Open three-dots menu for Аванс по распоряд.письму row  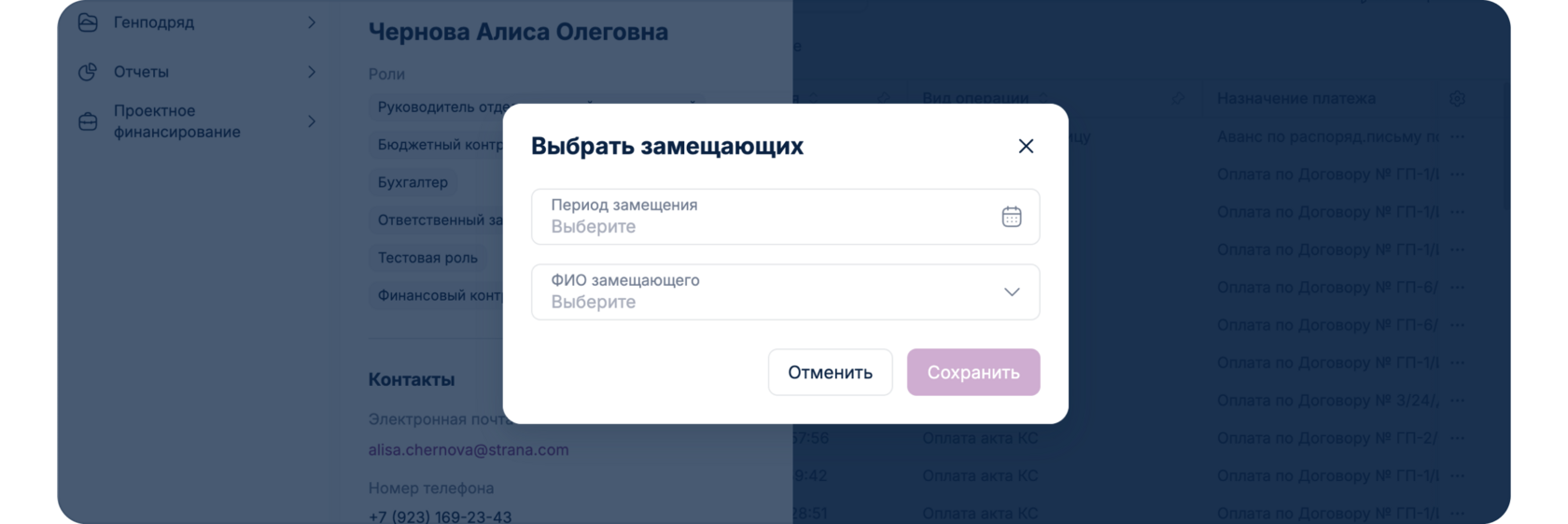[1458, 137]
